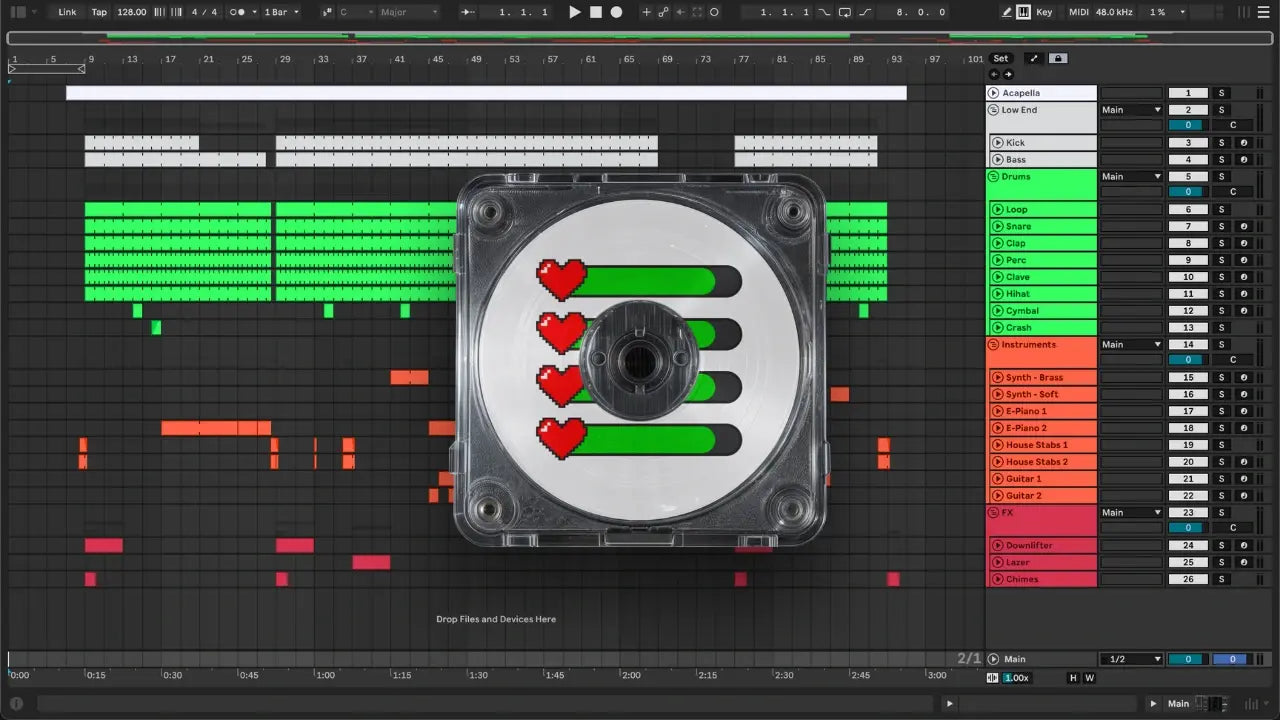Click the Arrangement Record button
This screenshot has width=1280, height=720.
point(617,12)
